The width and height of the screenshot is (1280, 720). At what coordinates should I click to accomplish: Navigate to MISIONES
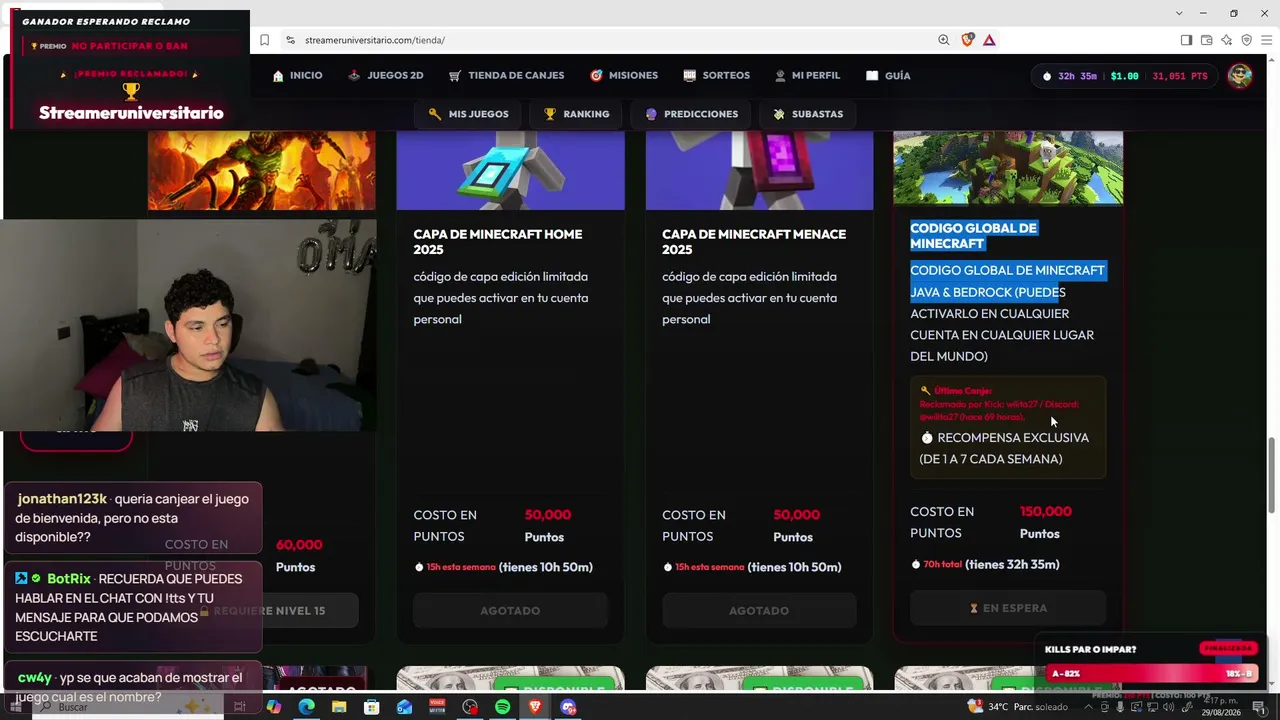pyautogui.click(x=624, y=75)
